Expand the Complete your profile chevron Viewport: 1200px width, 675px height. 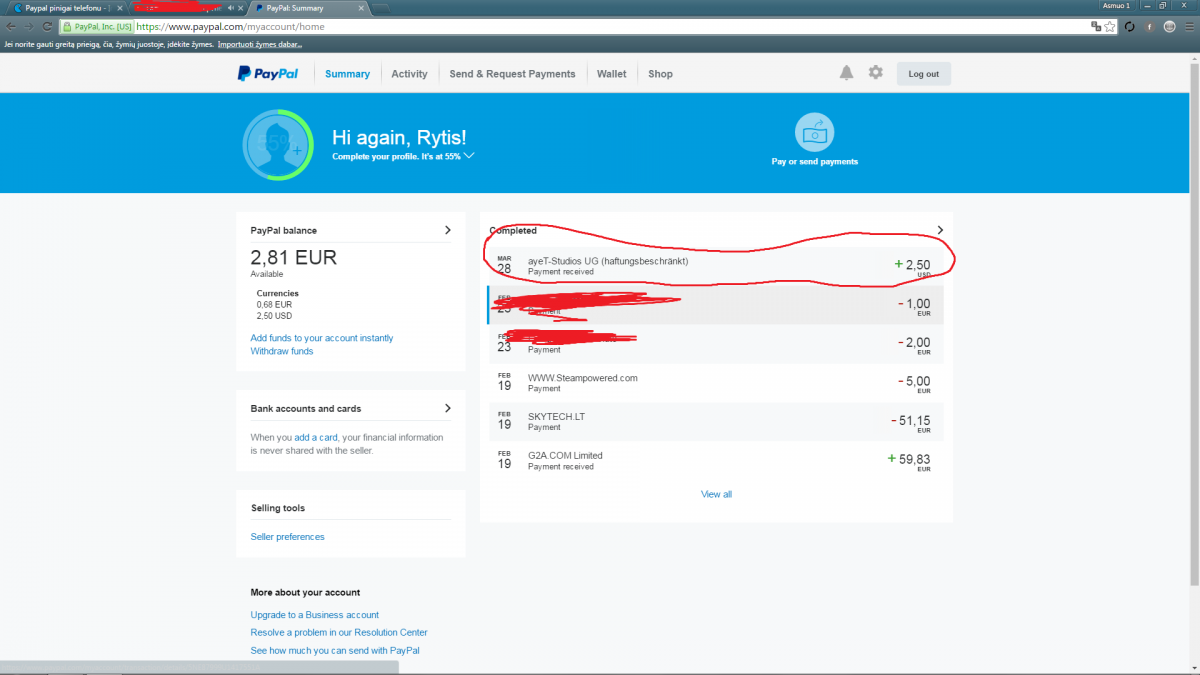[x=469, y=156]
